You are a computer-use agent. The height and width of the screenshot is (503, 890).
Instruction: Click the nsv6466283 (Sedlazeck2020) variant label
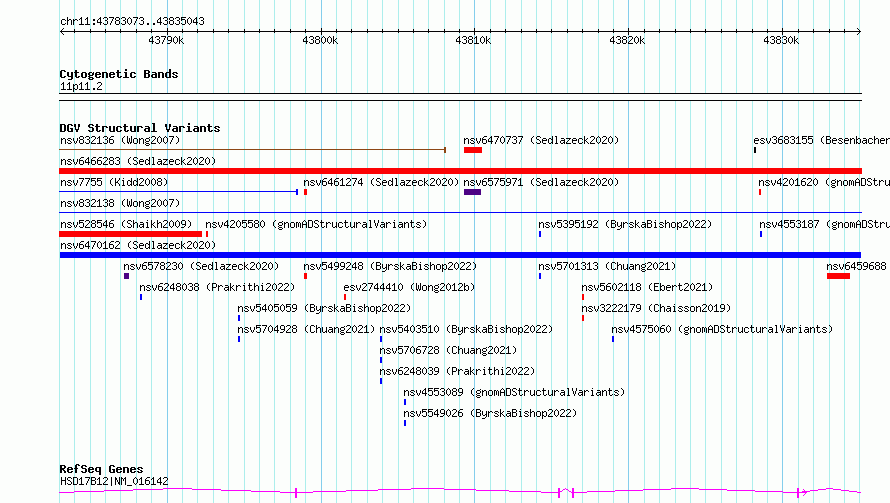(x=138, y=161)
